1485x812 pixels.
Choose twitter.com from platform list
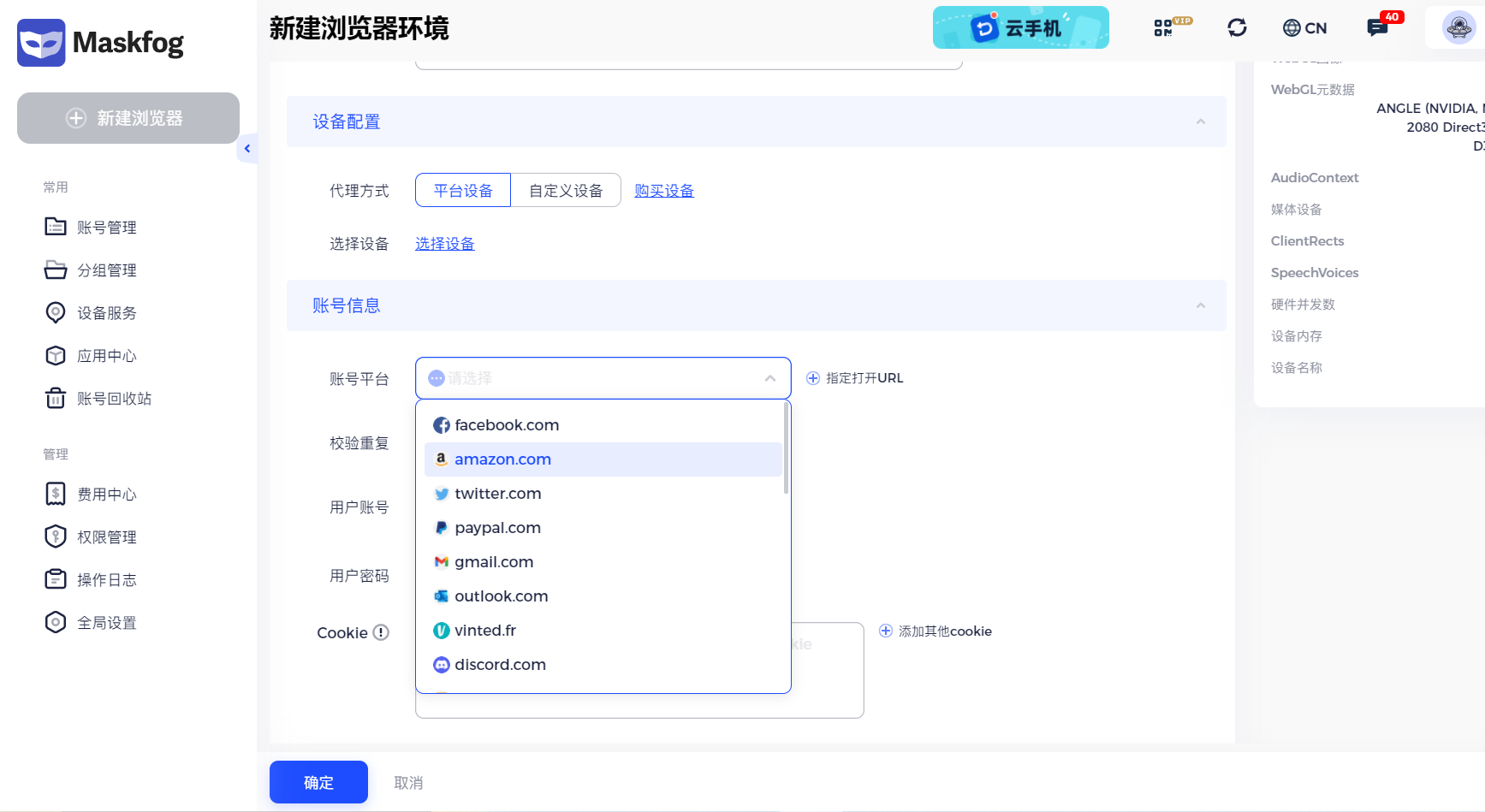click(x=603, y=494)
